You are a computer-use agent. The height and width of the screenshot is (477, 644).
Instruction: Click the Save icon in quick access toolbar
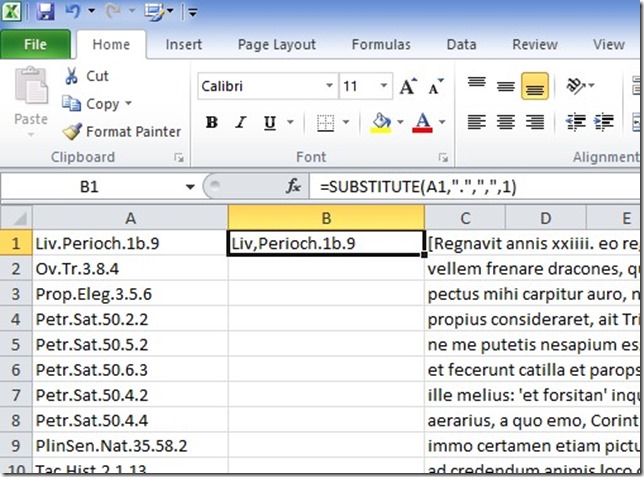[46, 13]
